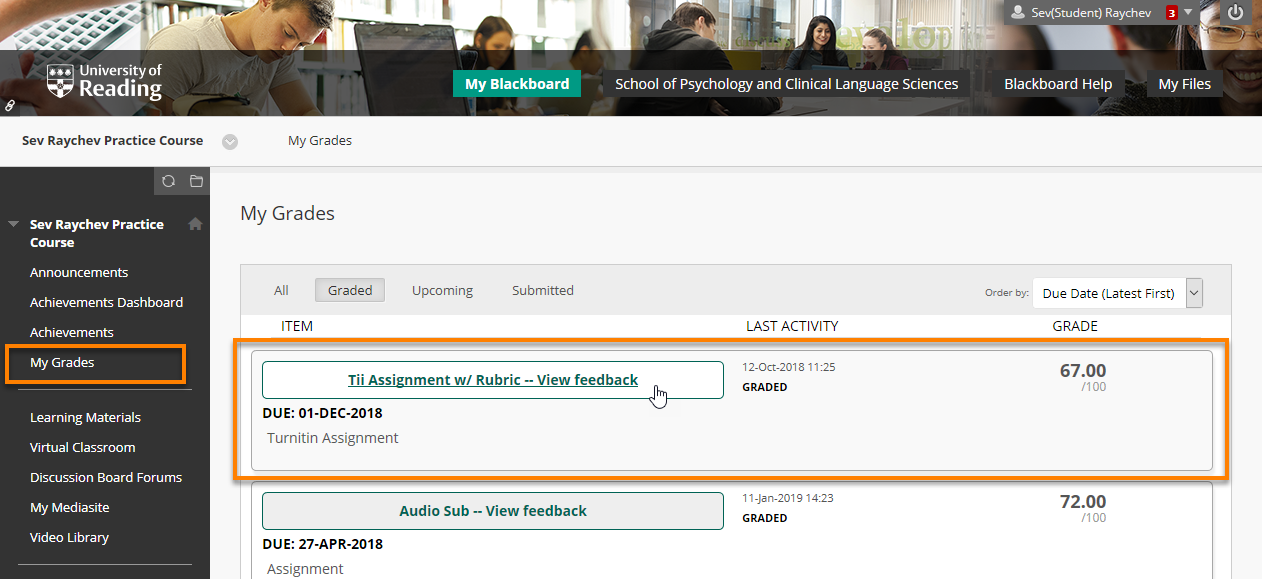The height and width of the screenshot is (579, 1262).
Task: Click the sidebar refresh icon
Action: click(x=168, y=181)
